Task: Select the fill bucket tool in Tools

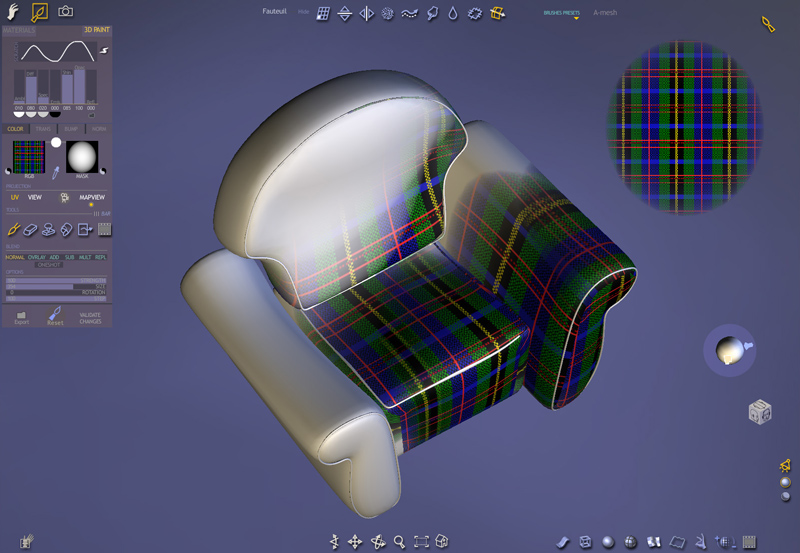Action: point(66,230)
